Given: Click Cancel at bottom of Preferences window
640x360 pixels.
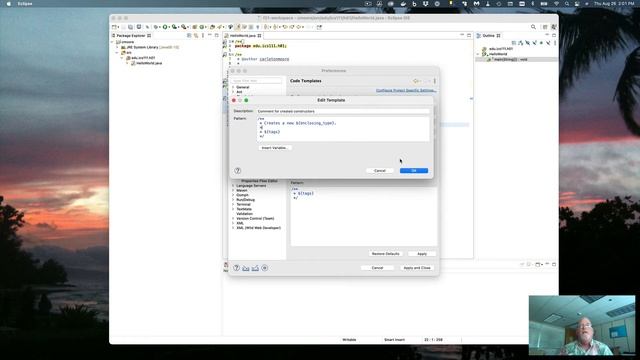Looking at the screenshot, I should coord(377,268).
